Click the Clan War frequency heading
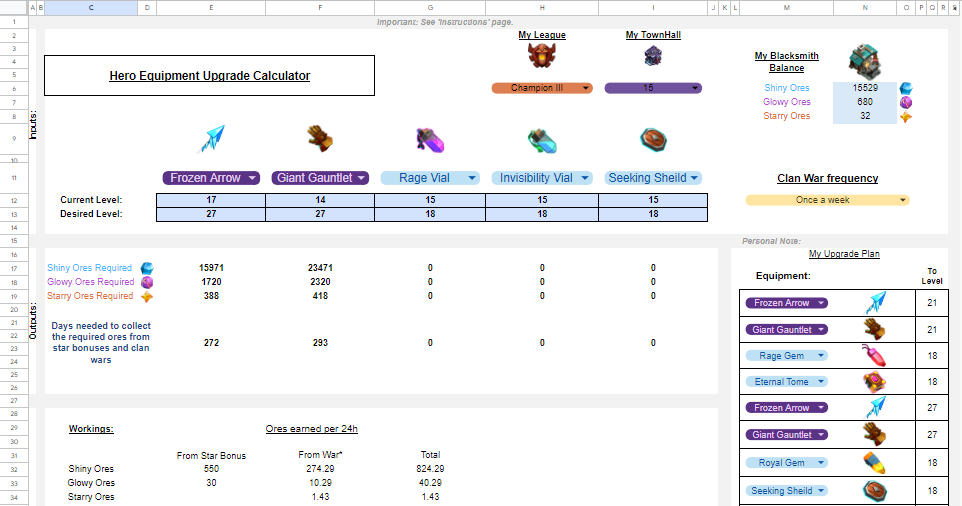 (828, 178)
